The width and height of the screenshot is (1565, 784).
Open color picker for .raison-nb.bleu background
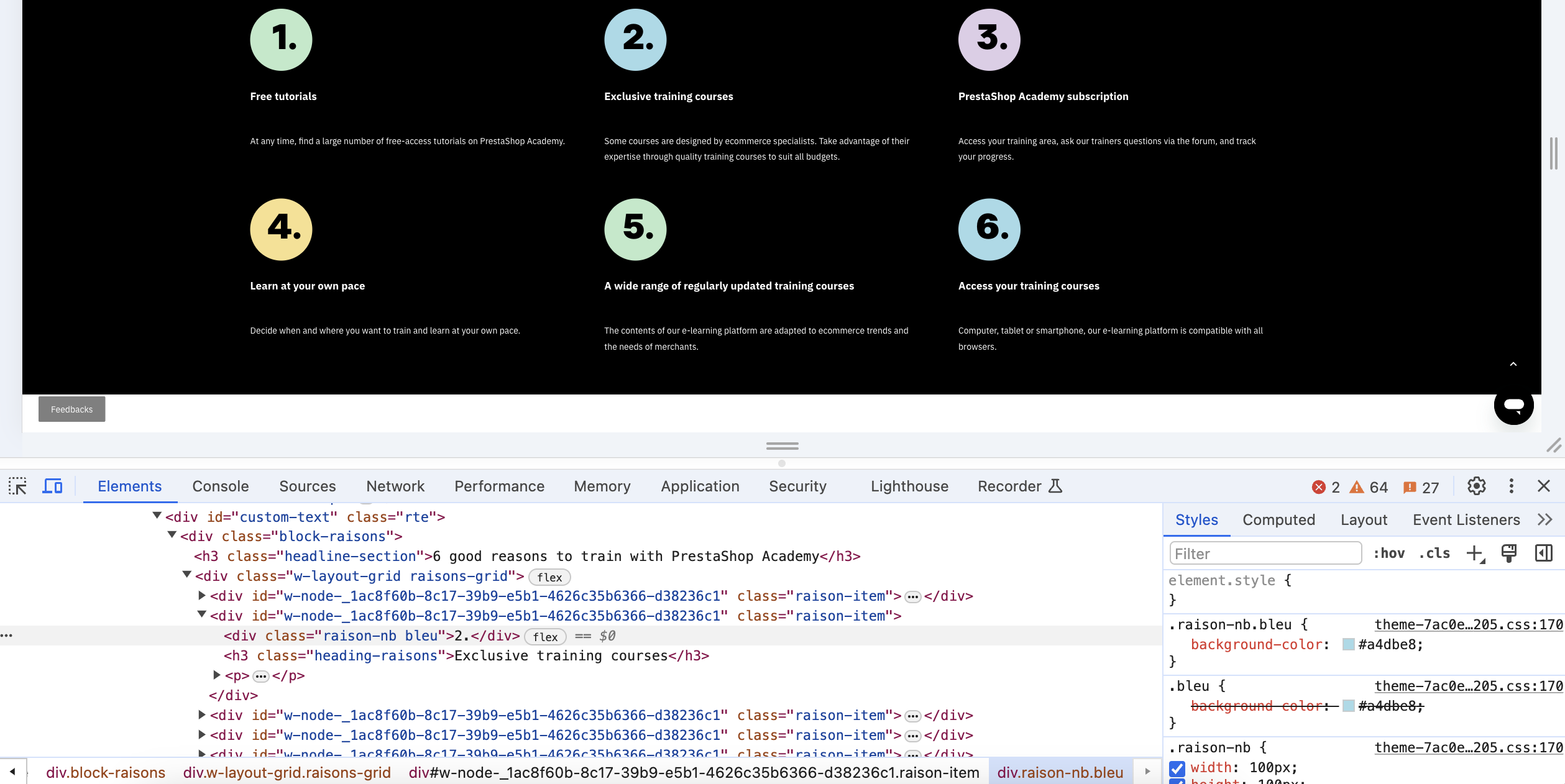point(1348,644)
